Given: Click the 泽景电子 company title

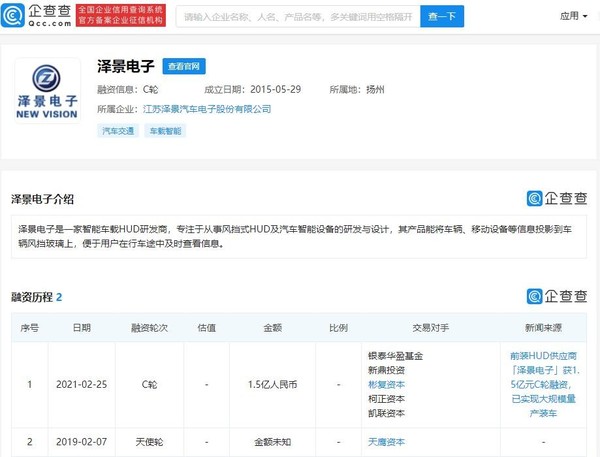Looking at the screenshot, I should (126, 66).
